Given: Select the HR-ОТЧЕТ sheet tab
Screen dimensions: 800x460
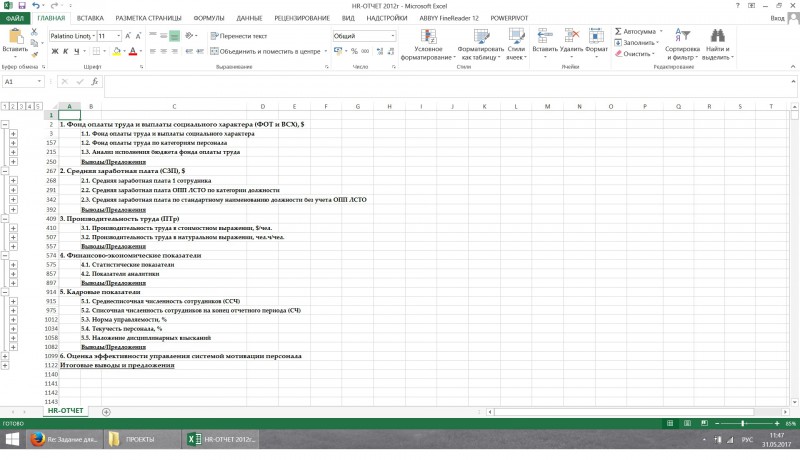Looking at the screenshot, I should pos(65,411).
